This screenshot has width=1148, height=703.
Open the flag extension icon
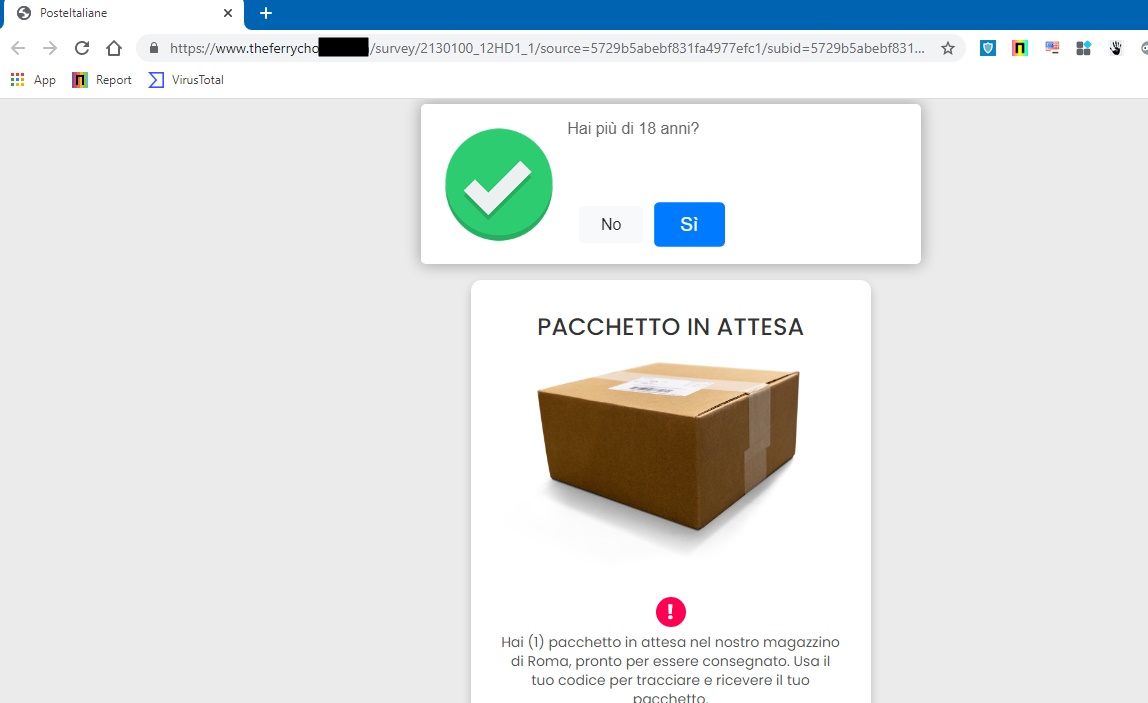click(1051, 48)
